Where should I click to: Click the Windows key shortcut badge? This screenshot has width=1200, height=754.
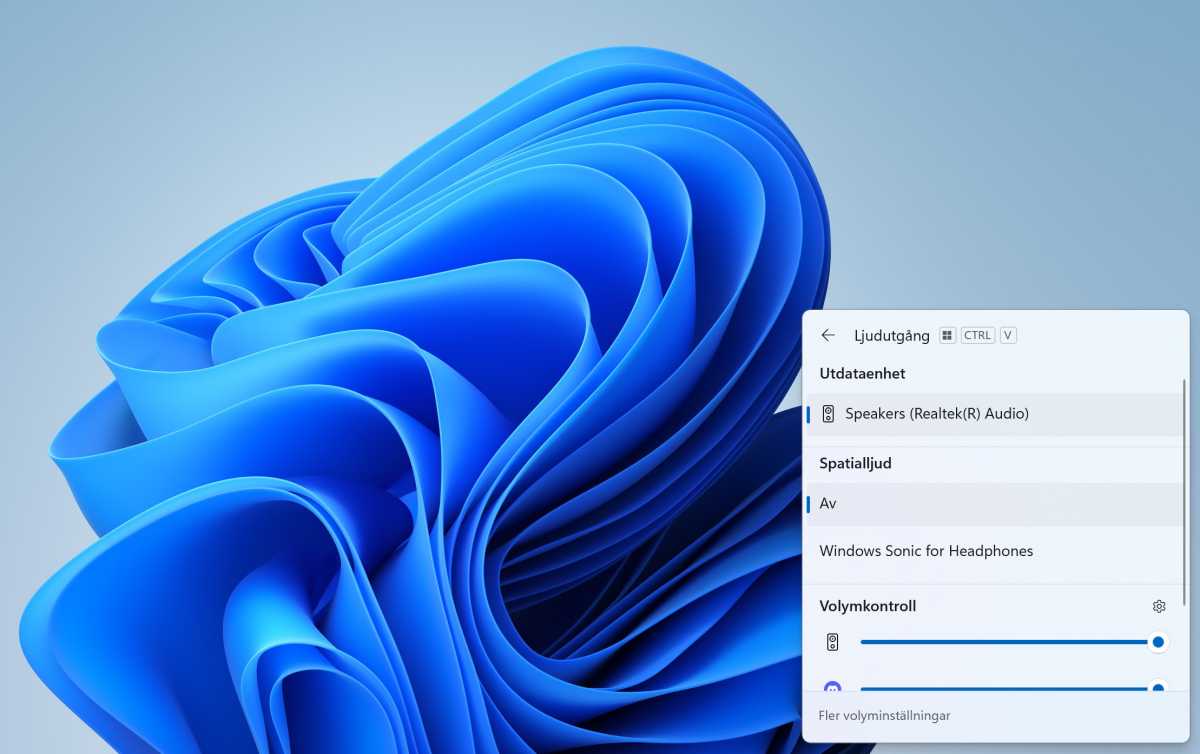(948, 336)
